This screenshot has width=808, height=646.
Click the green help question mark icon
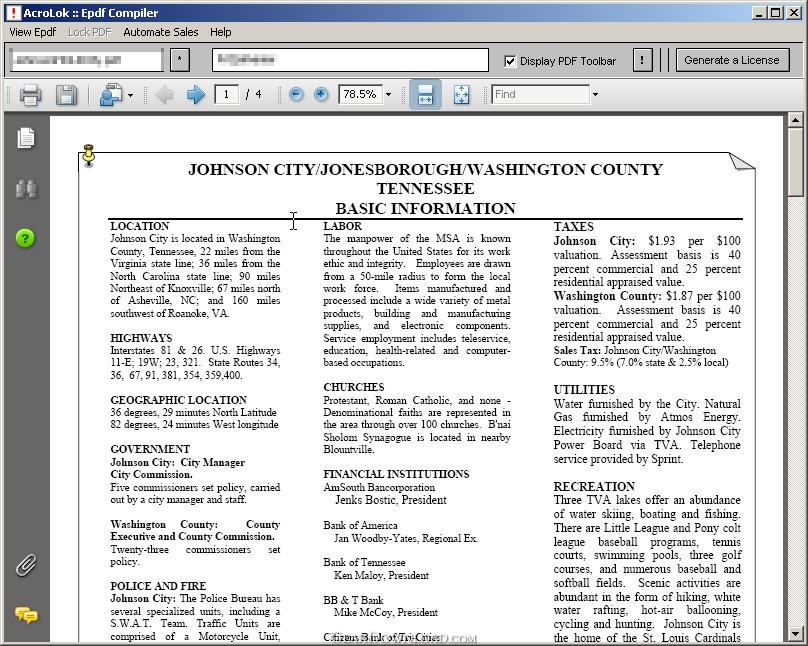pos(26,238)
